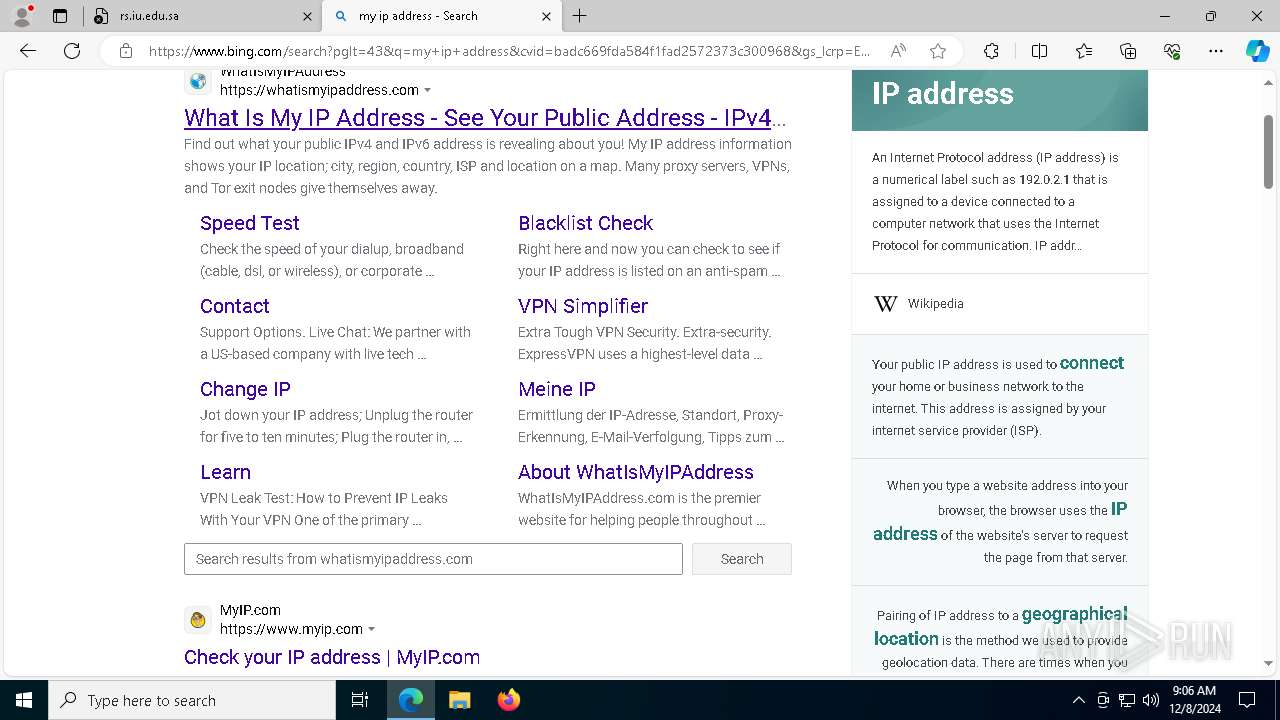The height and width of the screenshot is (720, 1280).
Task: Add page to favorites star
Action: coord(938,51)
